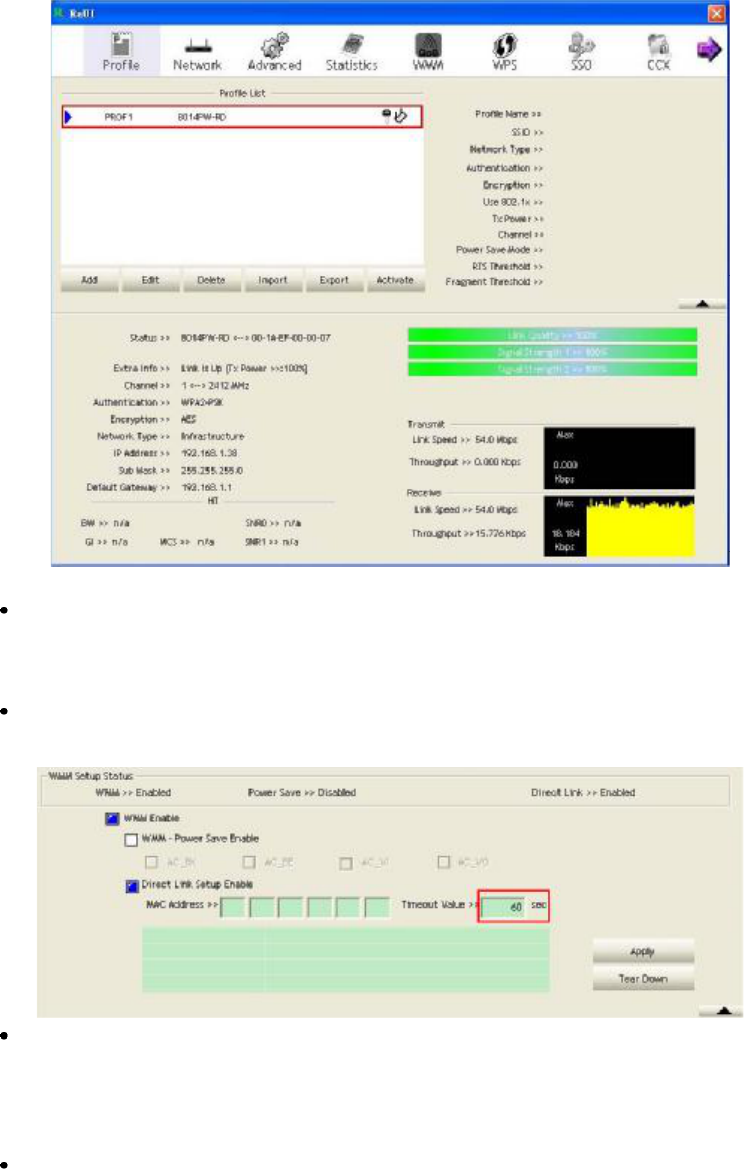Toggle the AC_VO checkbox
This screenshot has height=1169, width=744.
click(444, 862)
